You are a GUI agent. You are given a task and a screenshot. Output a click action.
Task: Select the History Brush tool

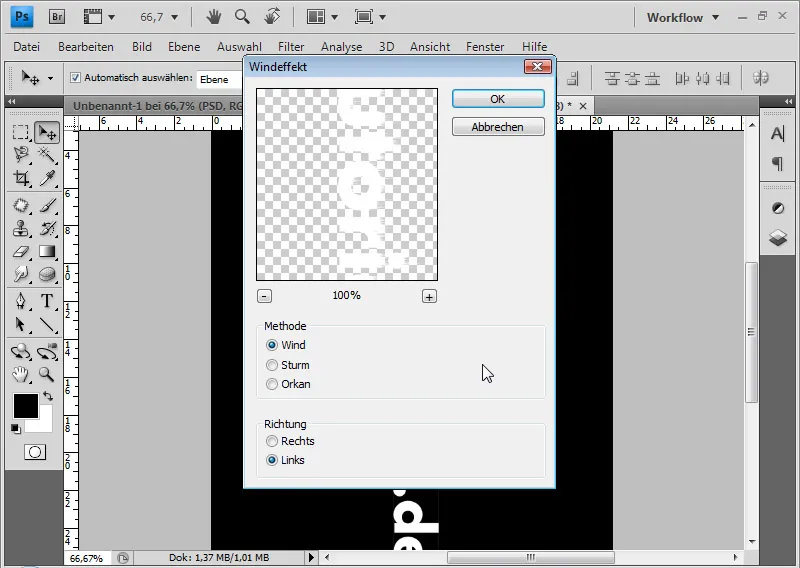pyautogui.click(x=47, y=228)
